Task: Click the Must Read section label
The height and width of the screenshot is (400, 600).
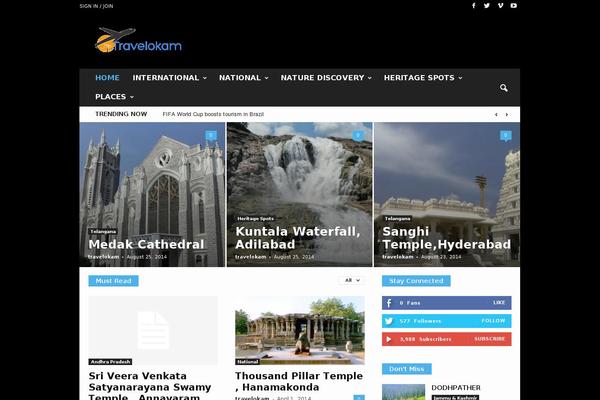Action: 113,281
